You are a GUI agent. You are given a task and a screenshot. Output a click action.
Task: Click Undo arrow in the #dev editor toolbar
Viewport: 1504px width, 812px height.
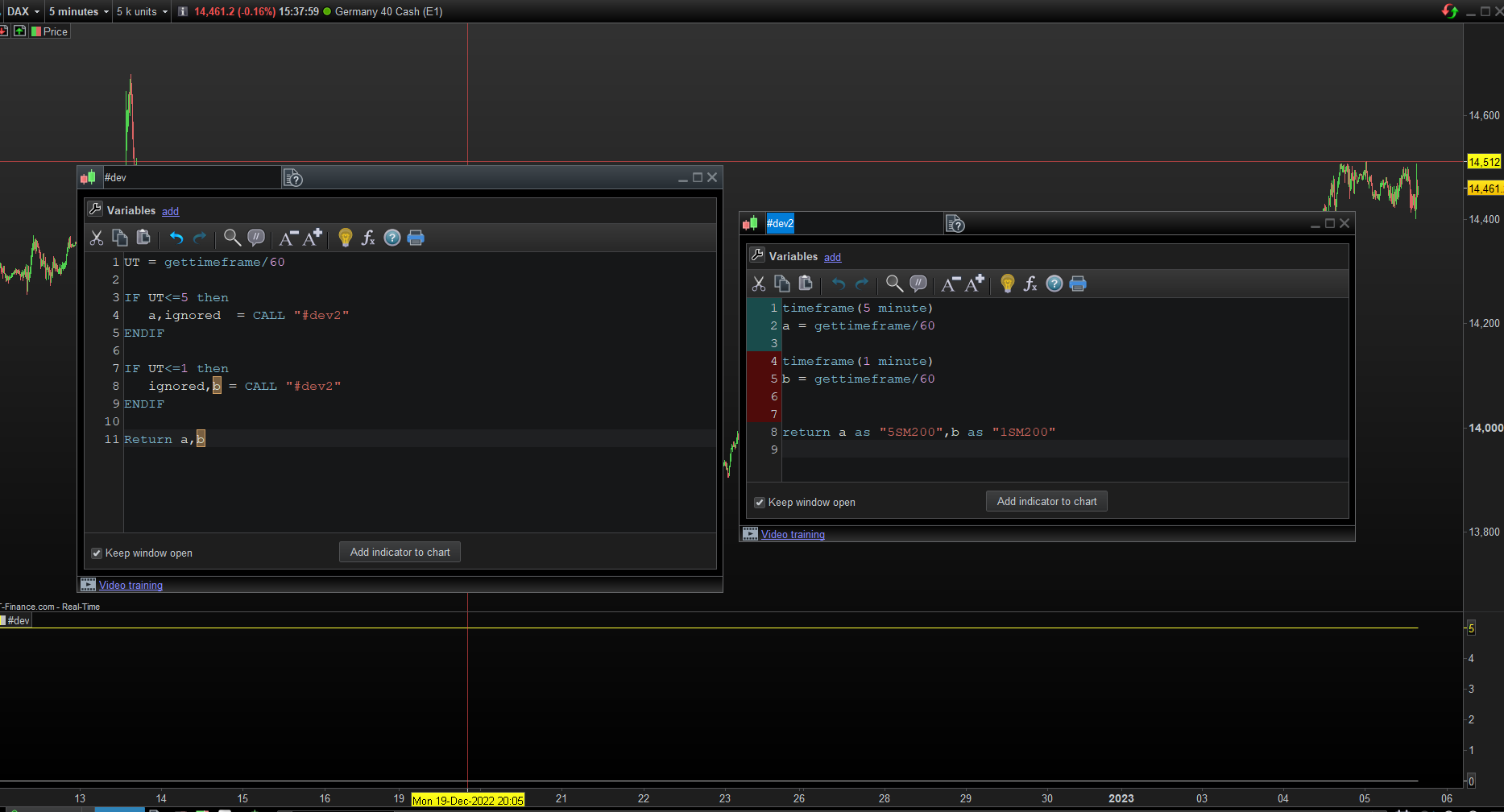click(x=176, y=238)
